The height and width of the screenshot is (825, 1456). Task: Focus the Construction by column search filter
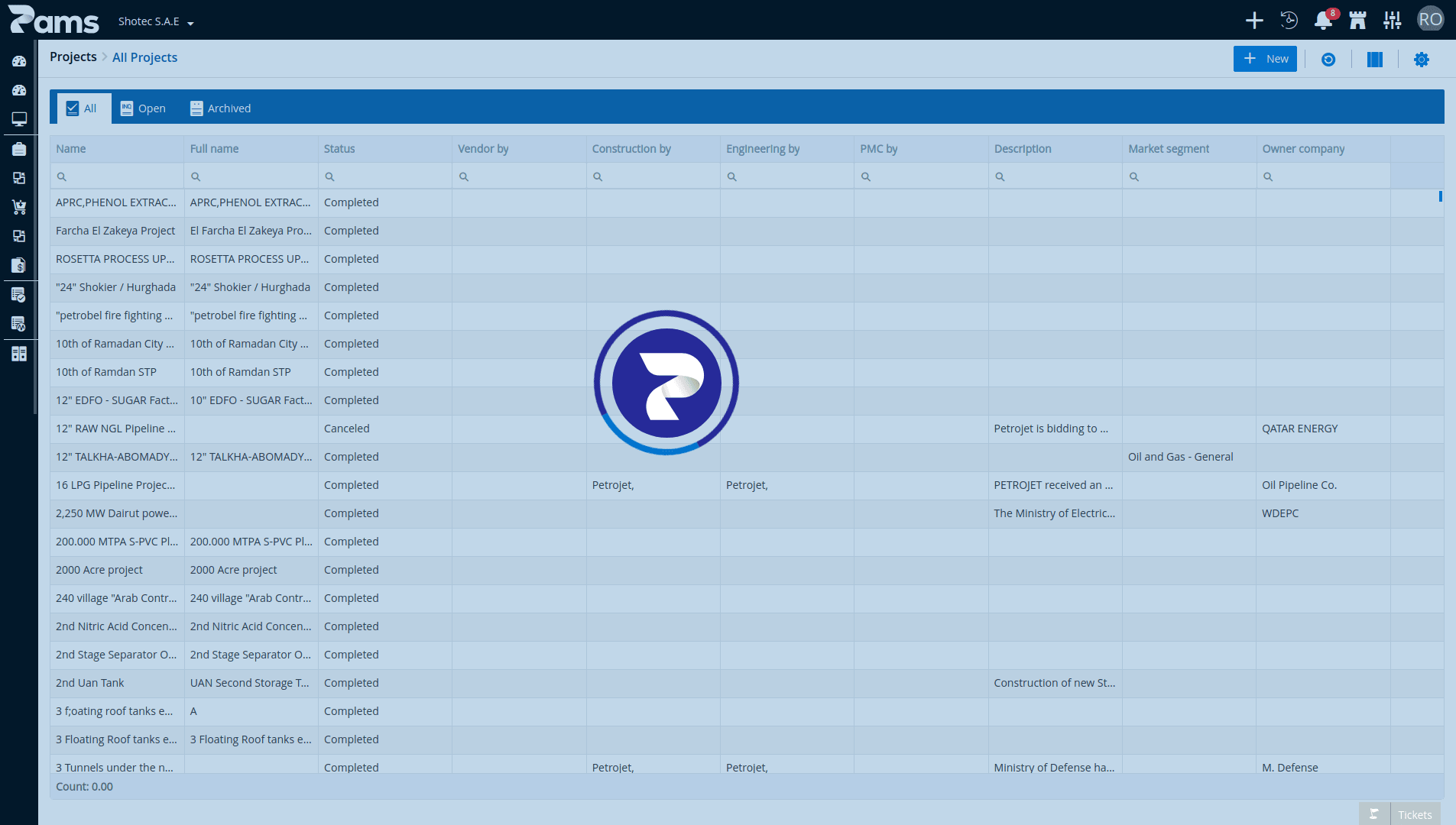point(653,176)
